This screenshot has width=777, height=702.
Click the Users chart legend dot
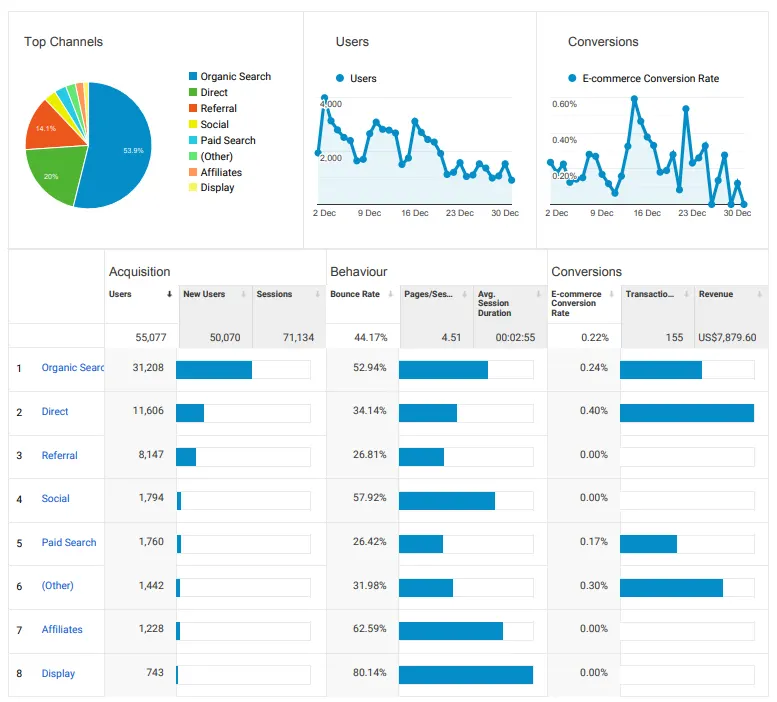tap(340, 78)
